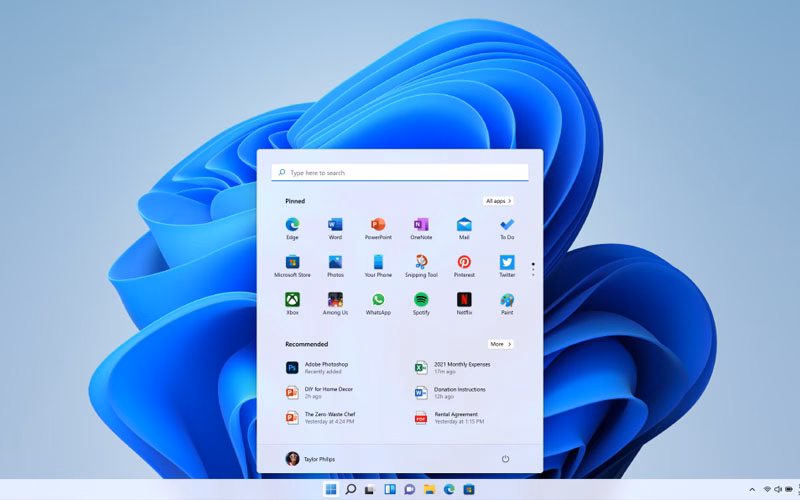Click the pinned apps page dots
Viewport: 800px width, 500px height.
click(x=533, y=269)
